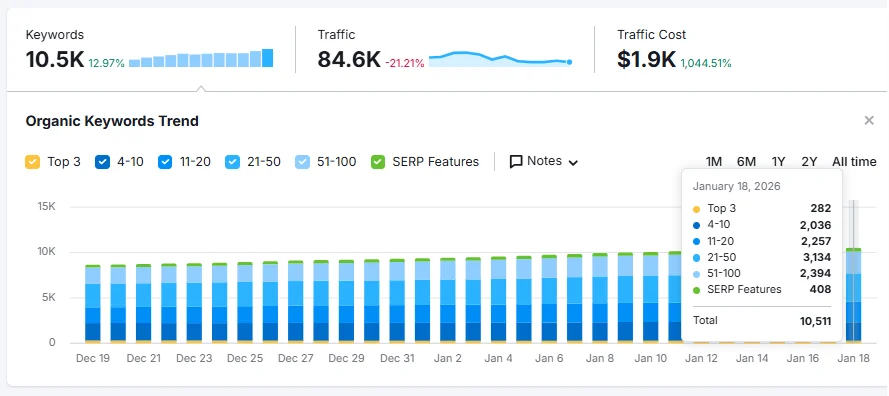Click the Dec 25 stacked bar
889x396 pixels.
click(x=245, y=303)
